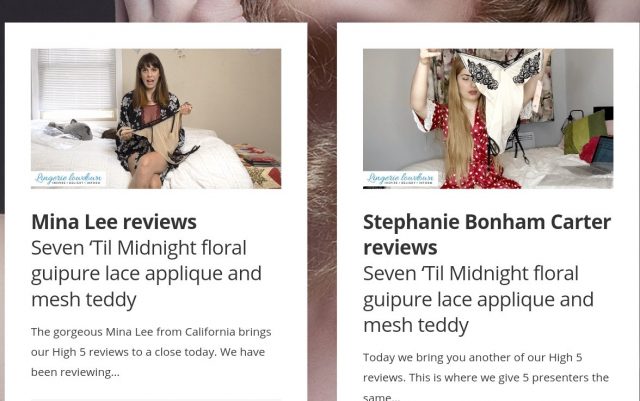Image resolution: width=640 pixels, height=401 pixels.
Task: Click the trailing 'same…' text in Stephanie's excerpt
Action: pos(377,397)
